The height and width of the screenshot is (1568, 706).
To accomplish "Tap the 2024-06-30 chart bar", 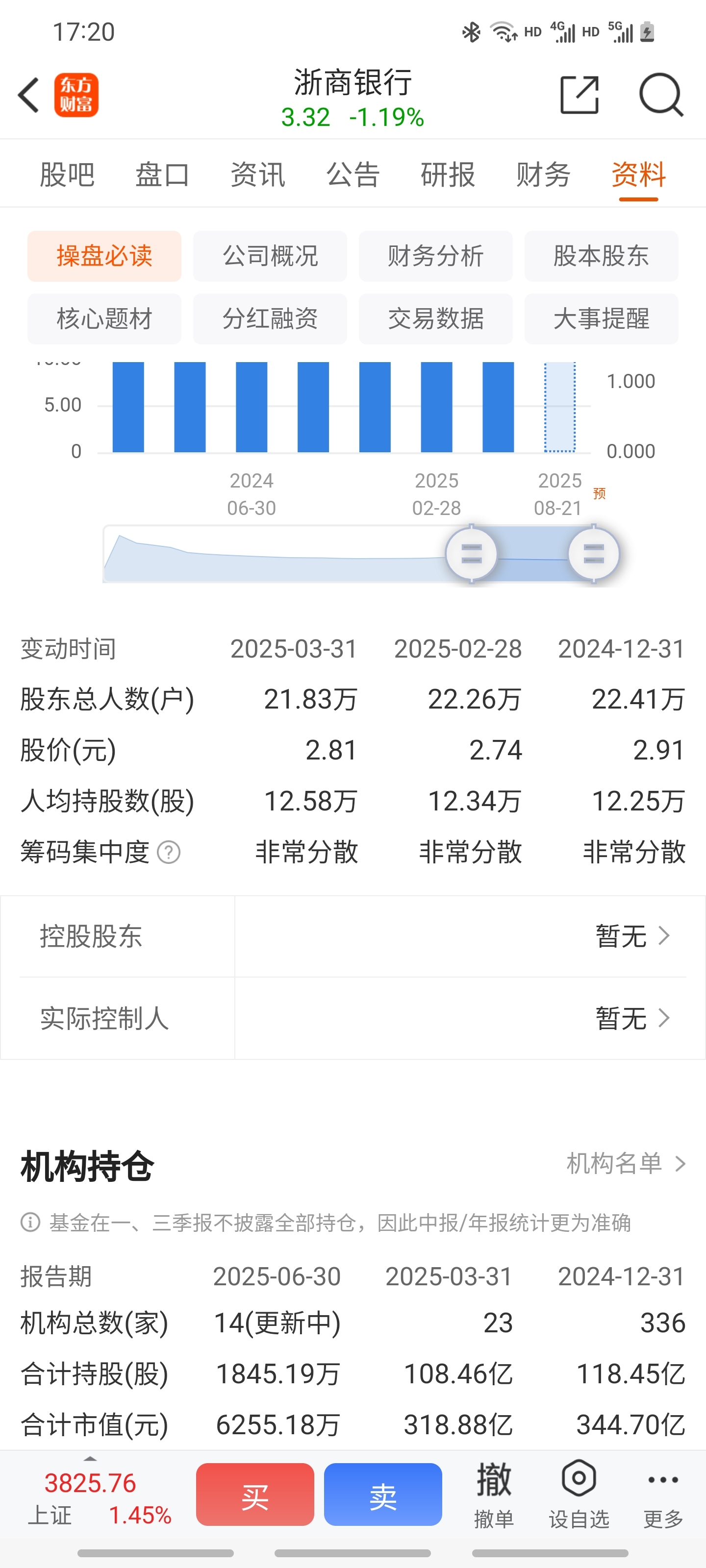I will tap(252, 407).
